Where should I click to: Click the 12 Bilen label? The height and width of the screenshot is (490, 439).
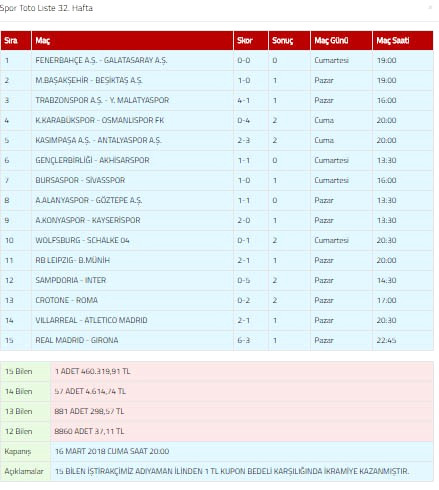pyautogui.click(x=19, y=431)
